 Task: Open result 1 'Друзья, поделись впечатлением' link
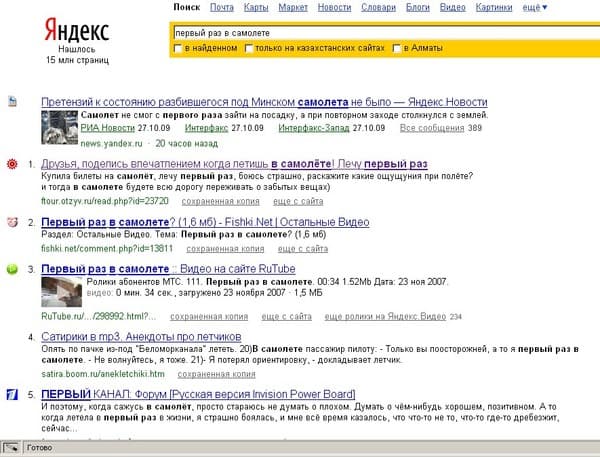coord(234,164)
